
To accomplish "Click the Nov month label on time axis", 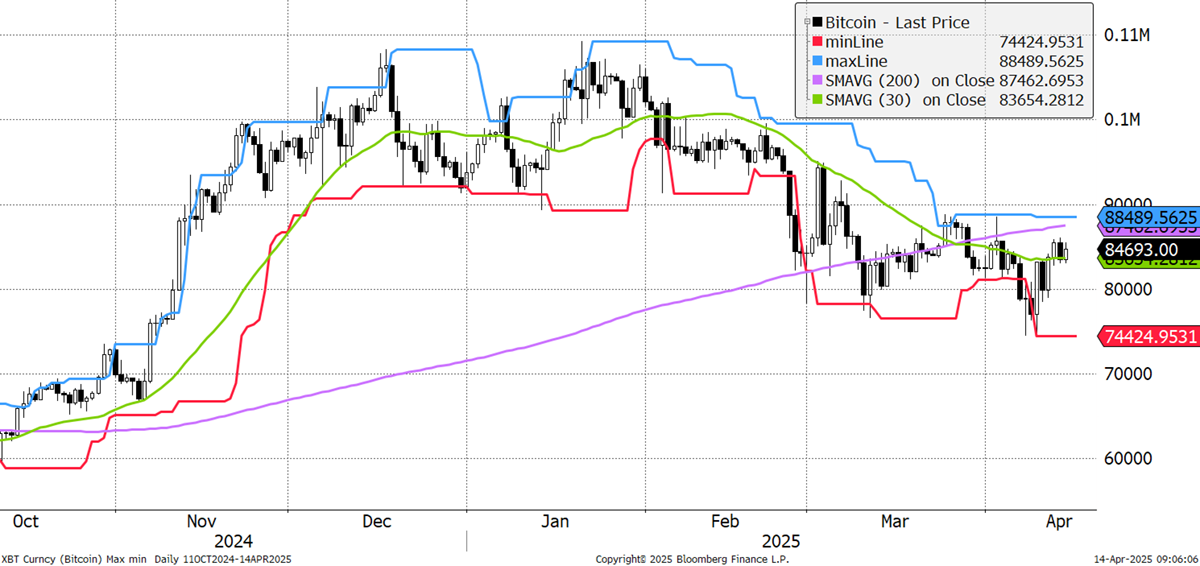I will tap(203, 522).
